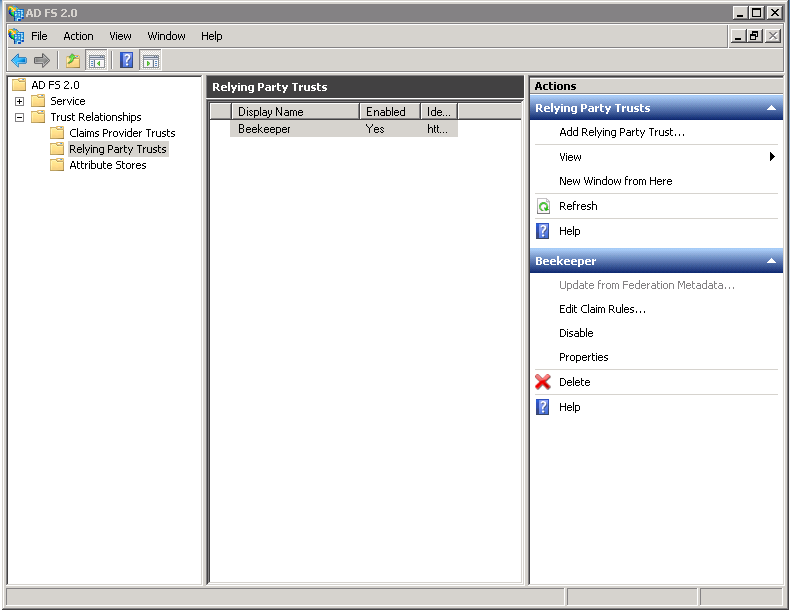Click the Claims Provider Trusts folder icon

pyautogui.click(x=57, y=132)
